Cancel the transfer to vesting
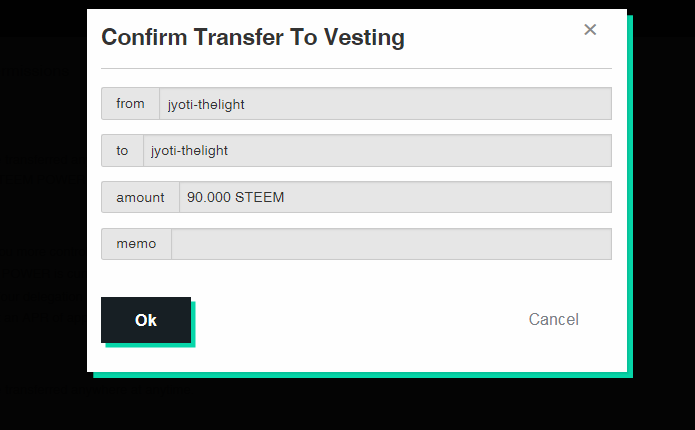Viewport: 695px width, 430px height. 554,319
